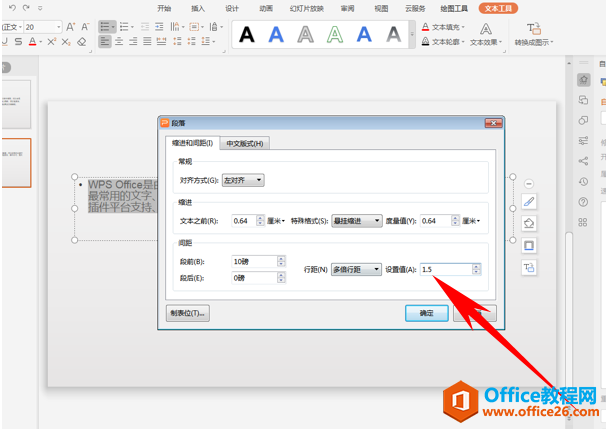606x429 pixels.
Task: Open the convert to diagram (转换成图示) dropdown
Action: (x=534, y=35)
